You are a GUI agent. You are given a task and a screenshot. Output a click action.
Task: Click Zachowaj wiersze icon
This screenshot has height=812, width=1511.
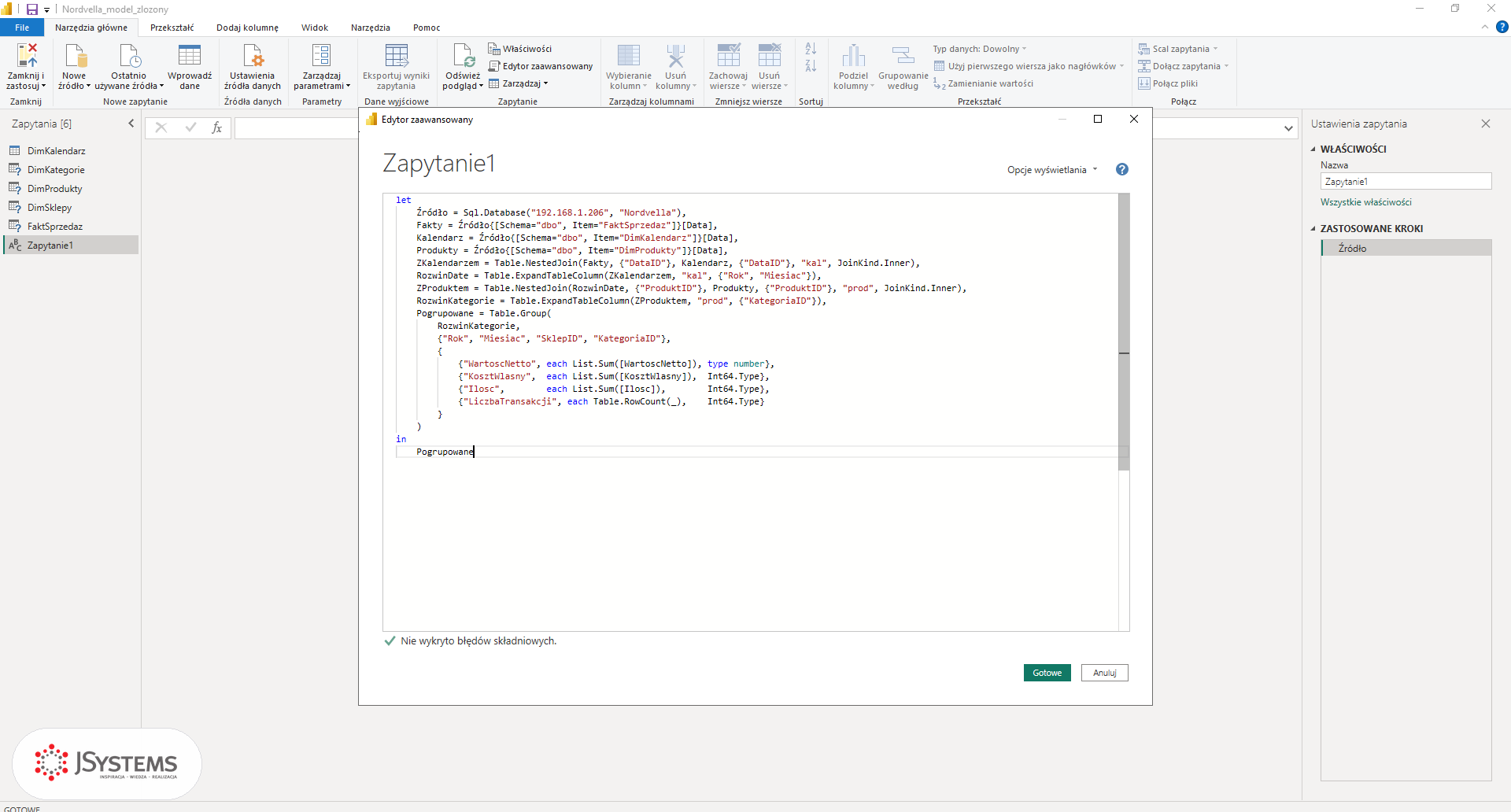728,56
